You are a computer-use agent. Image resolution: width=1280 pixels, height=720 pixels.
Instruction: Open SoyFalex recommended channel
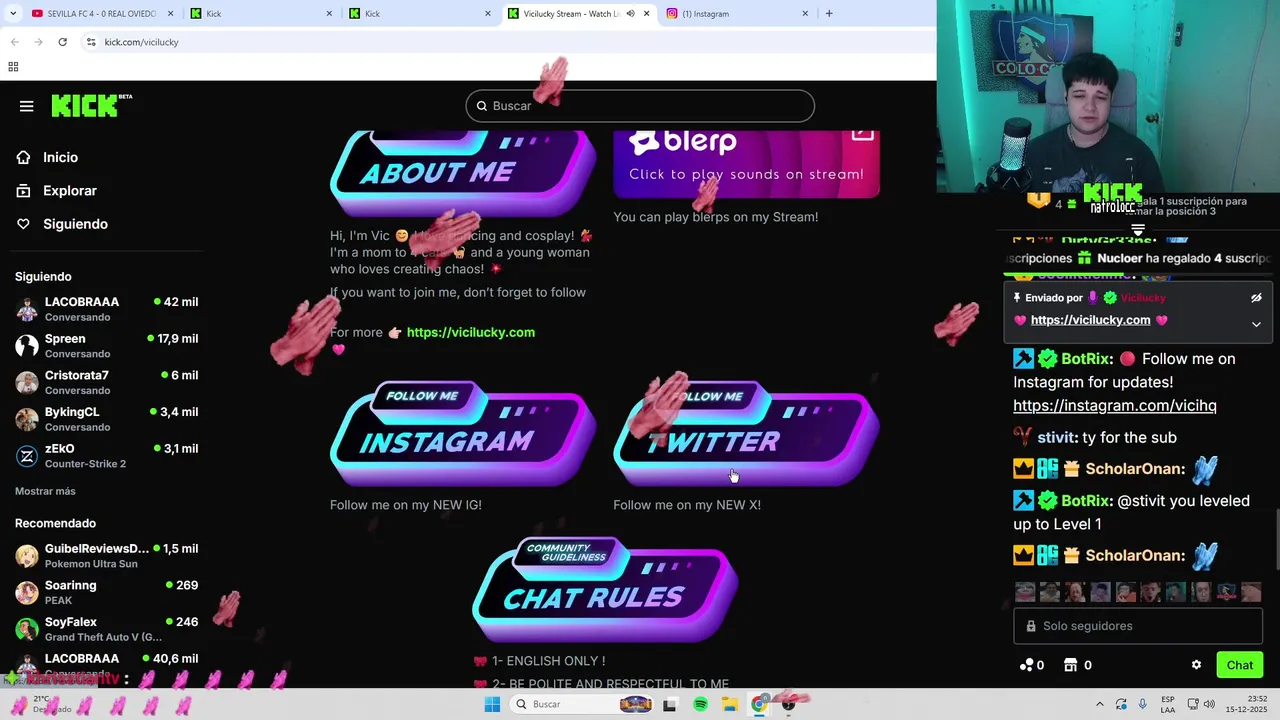click(x=106, y=629)
